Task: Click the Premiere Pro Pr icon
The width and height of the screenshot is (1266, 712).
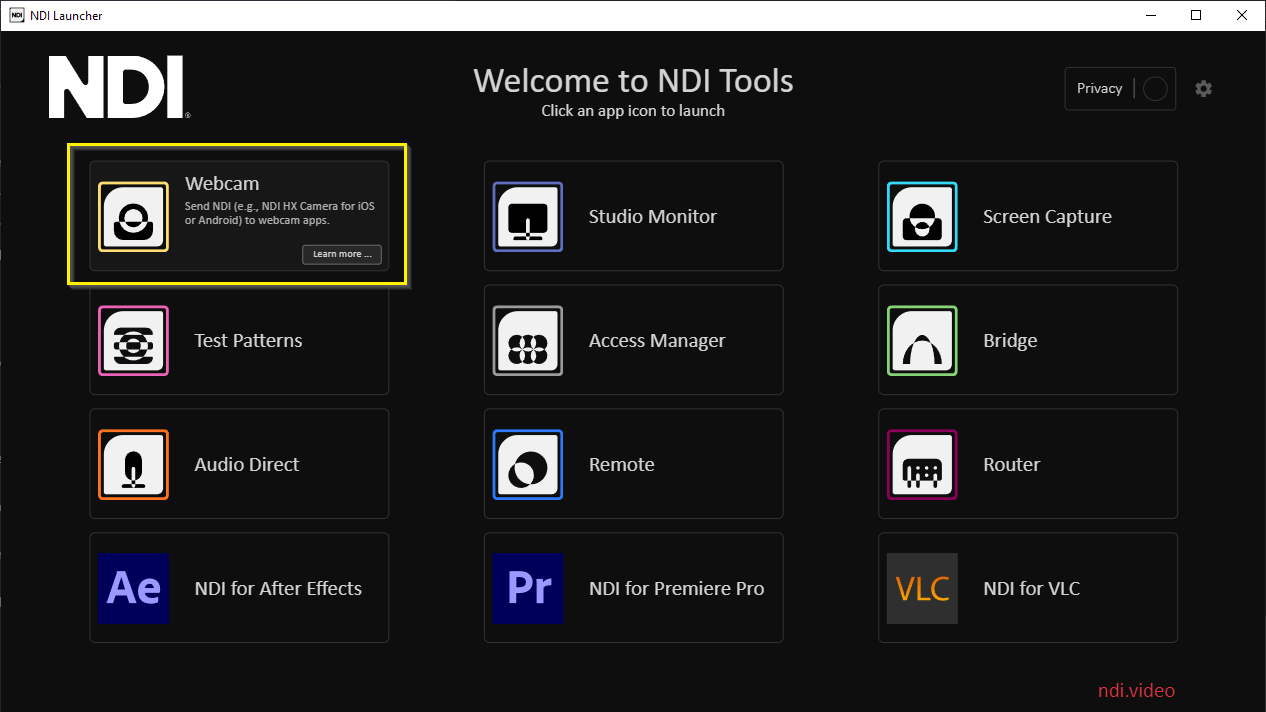Action: 528,589
